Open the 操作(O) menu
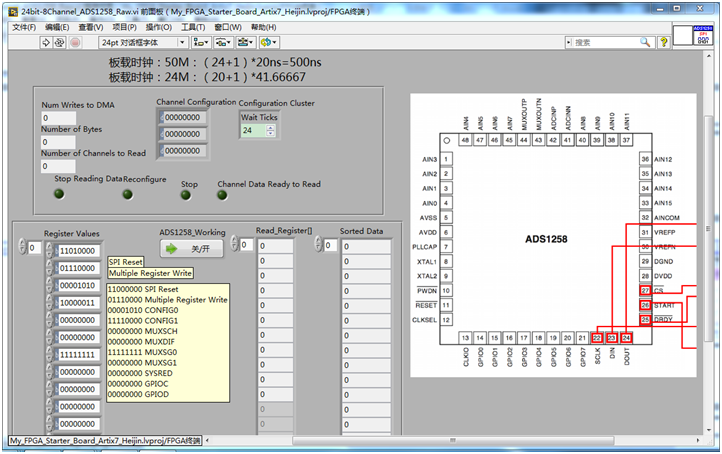 (159, 27)
